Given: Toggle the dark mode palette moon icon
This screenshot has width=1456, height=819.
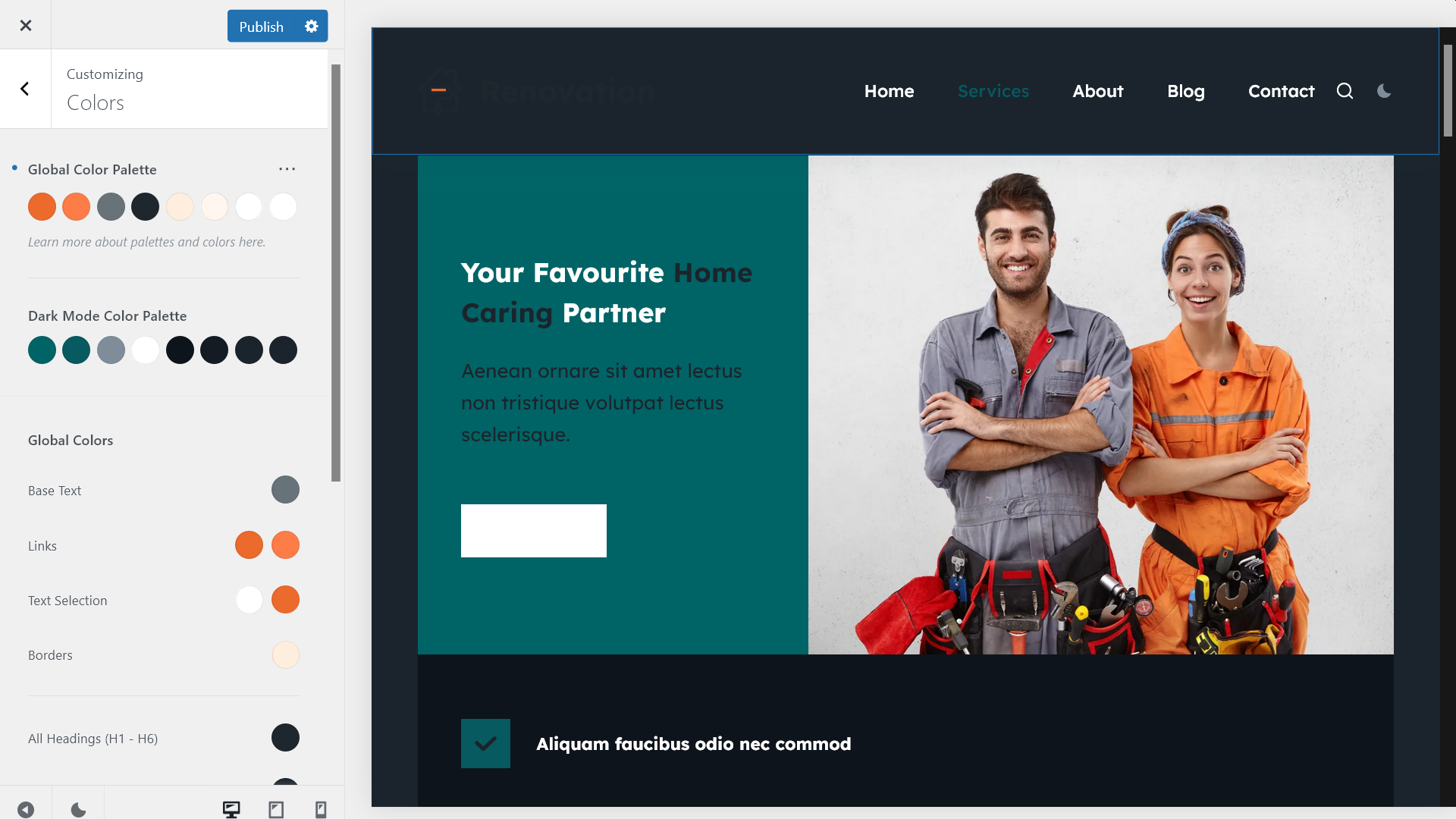Looking at the screenshot, I should [78, 810].
